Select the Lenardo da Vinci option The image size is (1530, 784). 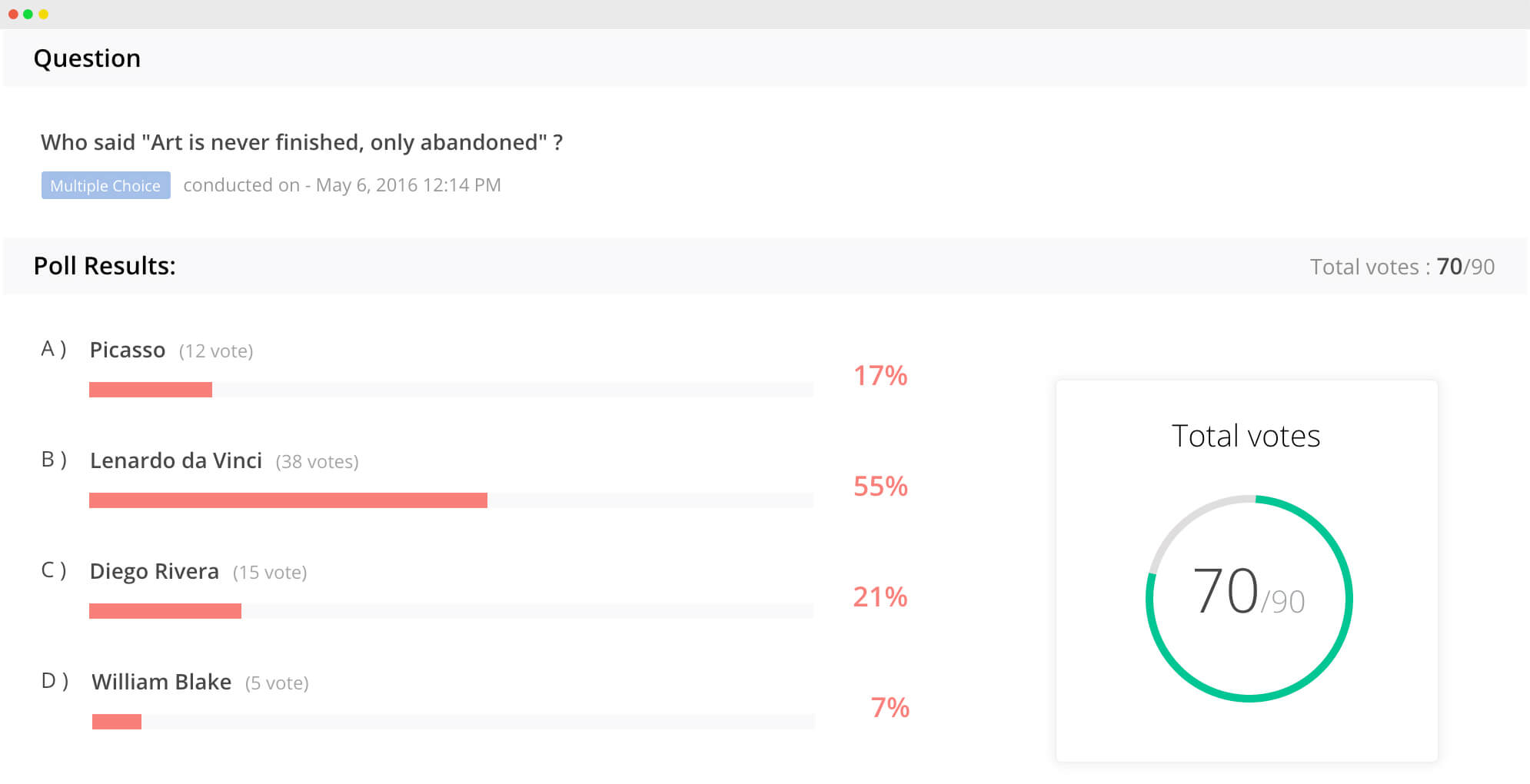pyautogui.click(x=176, y=461)
